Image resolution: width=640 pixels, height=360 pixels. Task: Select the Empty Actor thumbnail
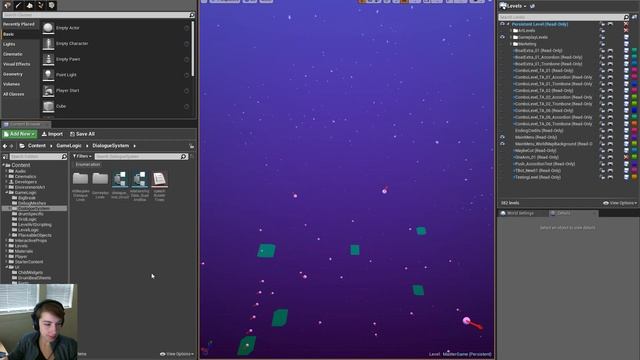[48, 28]
